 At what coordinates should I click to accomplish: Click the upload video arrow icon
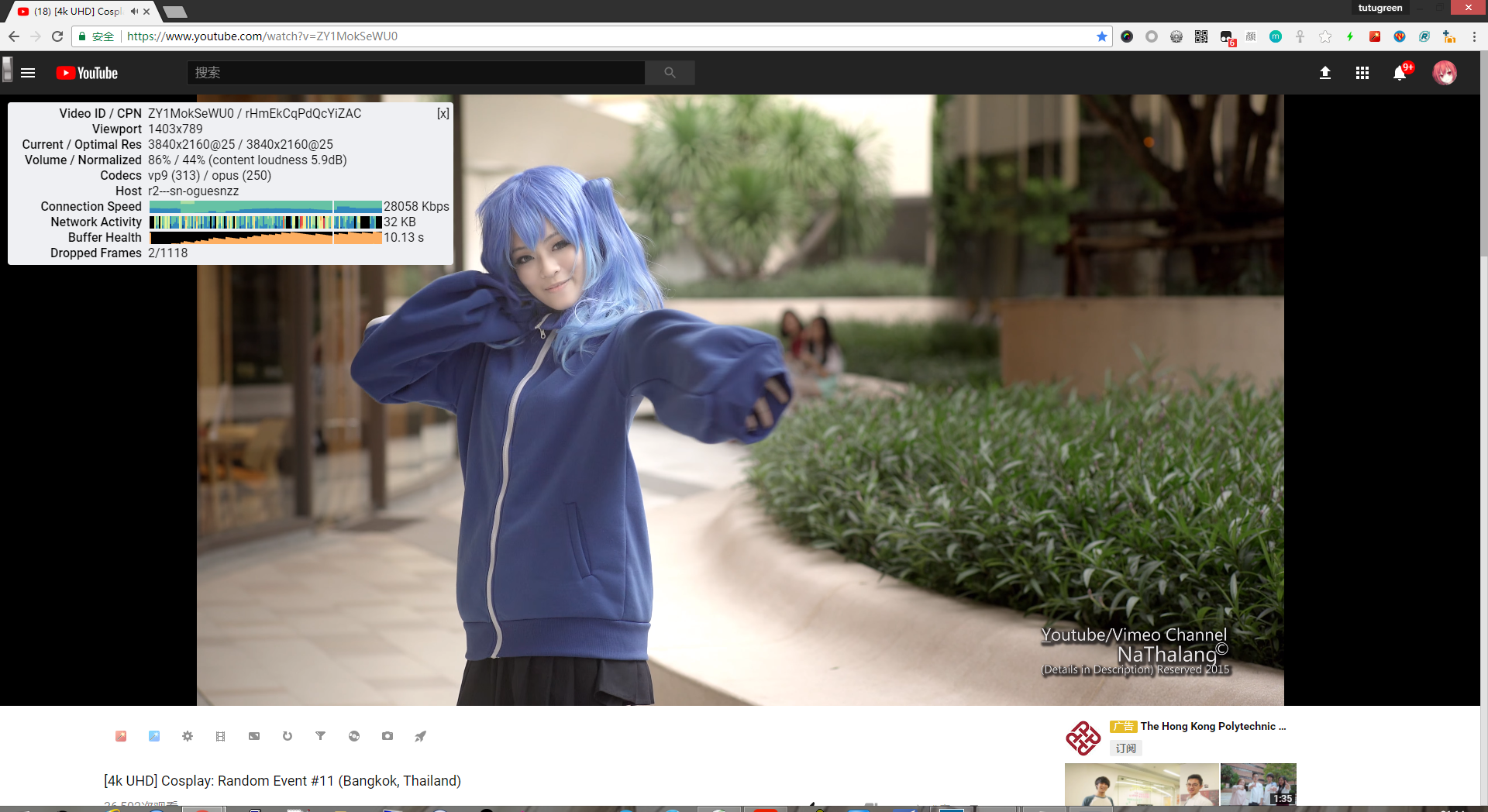coord(1325,73)
